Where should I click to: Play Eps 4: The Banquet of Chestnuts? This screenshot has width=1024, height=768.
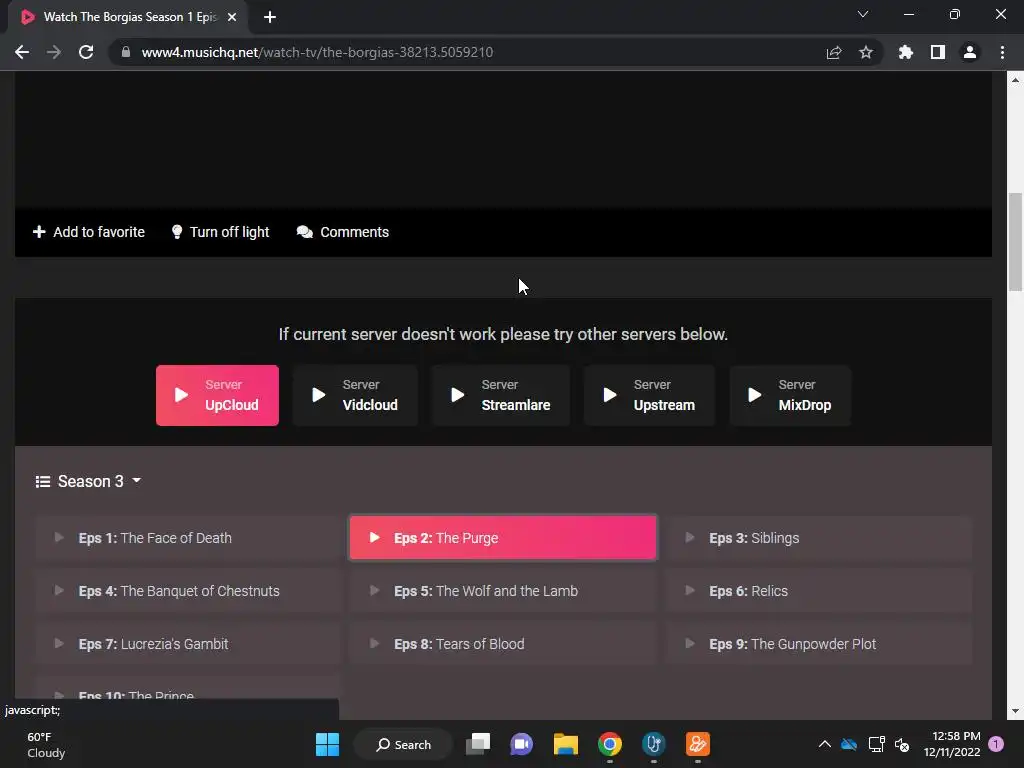(x=188, y=591)
